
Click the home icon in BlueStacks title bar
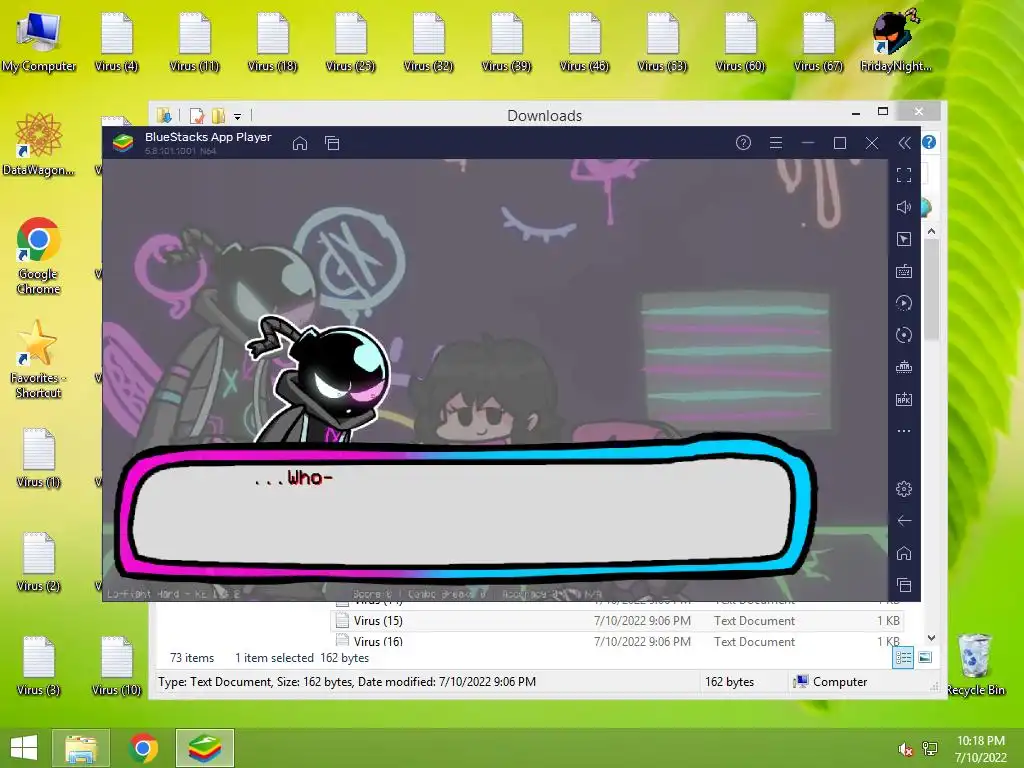click(300, 143)
